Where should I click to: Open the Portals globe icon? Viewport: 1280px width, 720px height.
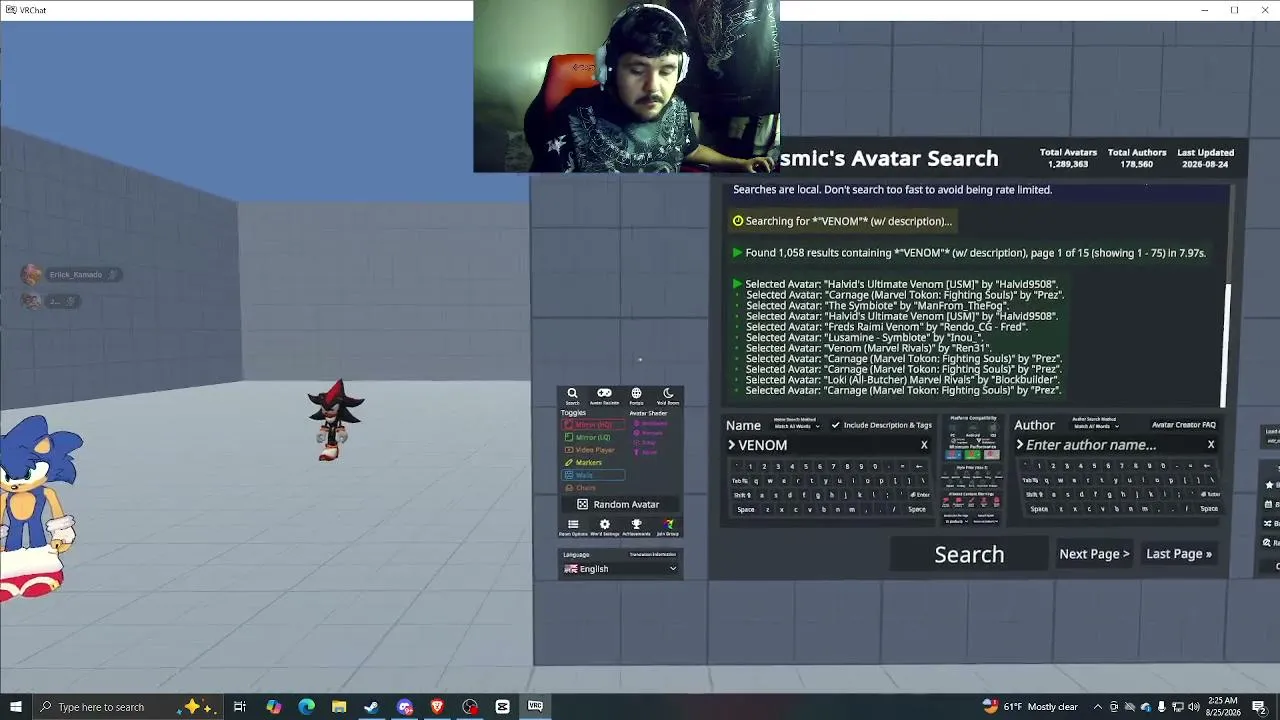[636, 396]
